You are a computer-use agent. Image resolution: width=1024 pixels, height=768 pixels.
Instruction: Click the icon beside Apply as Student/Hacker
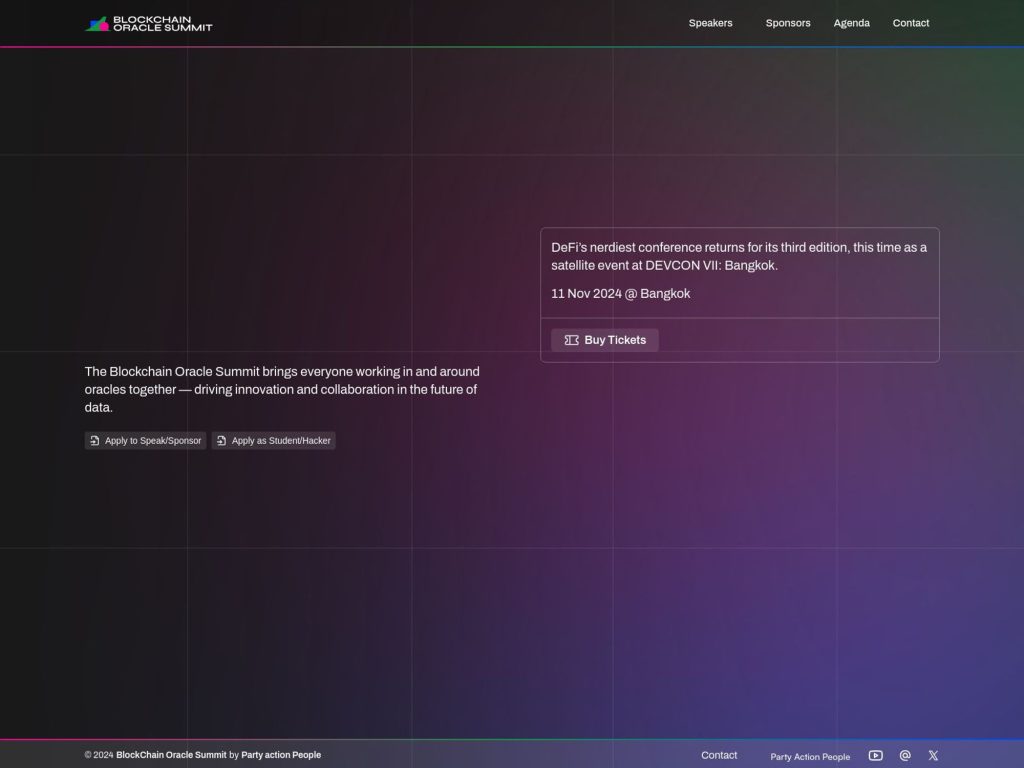click(222, 441)
